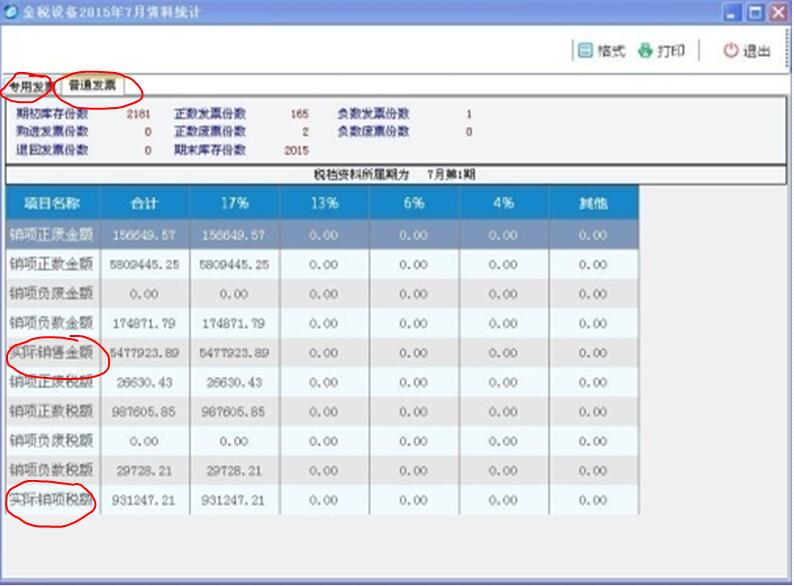This screenshot has height=586, width=794.
Task: Click the red 退出 power icon
Action: pos(731,51)
